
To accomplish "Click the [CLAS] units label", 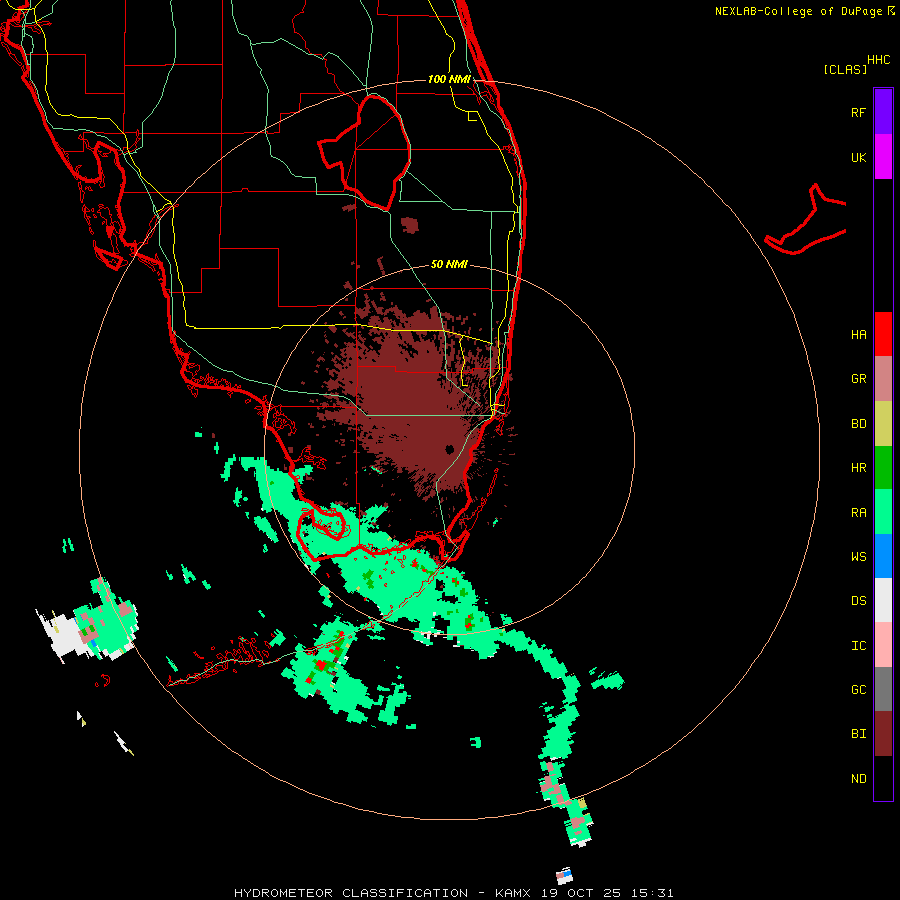I will (x=845, y=69).
